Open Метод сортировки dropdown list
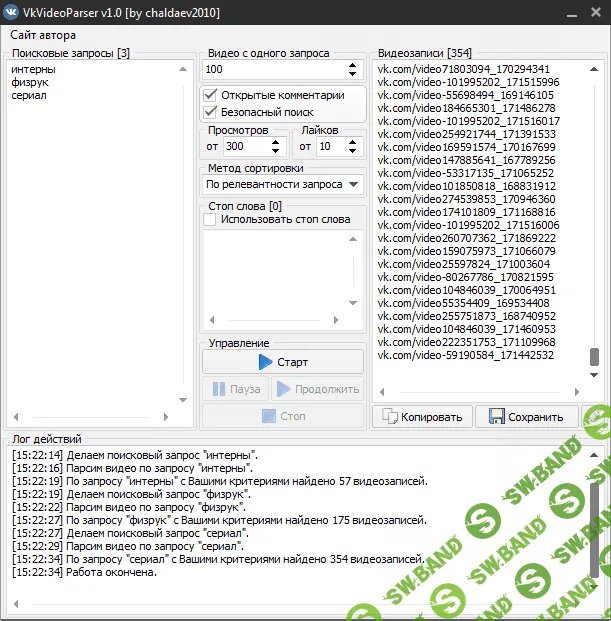This screenshot has width=611, height=621. (283, 185)
